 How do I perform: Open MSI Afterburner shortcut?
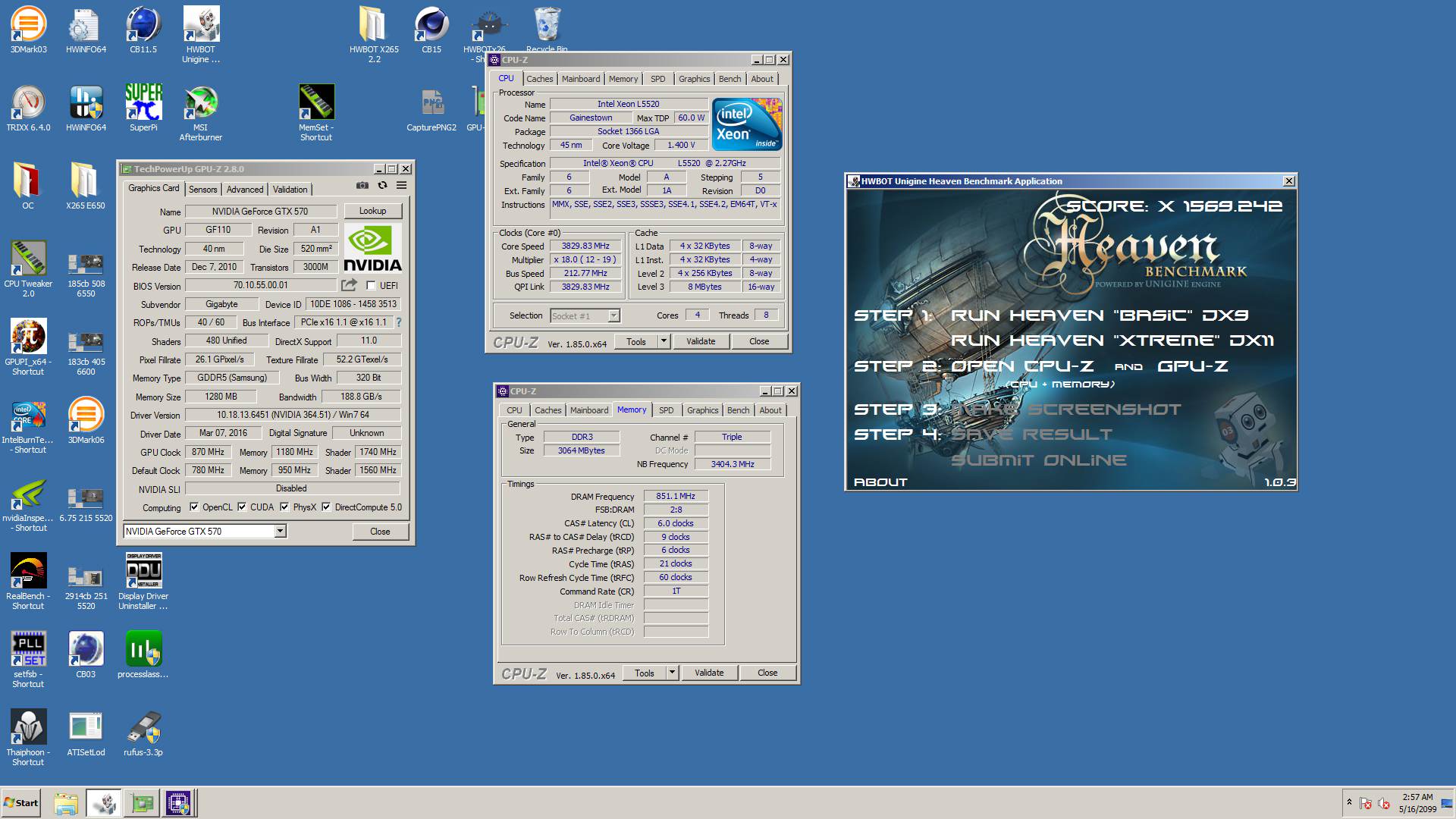click(201, 113)
